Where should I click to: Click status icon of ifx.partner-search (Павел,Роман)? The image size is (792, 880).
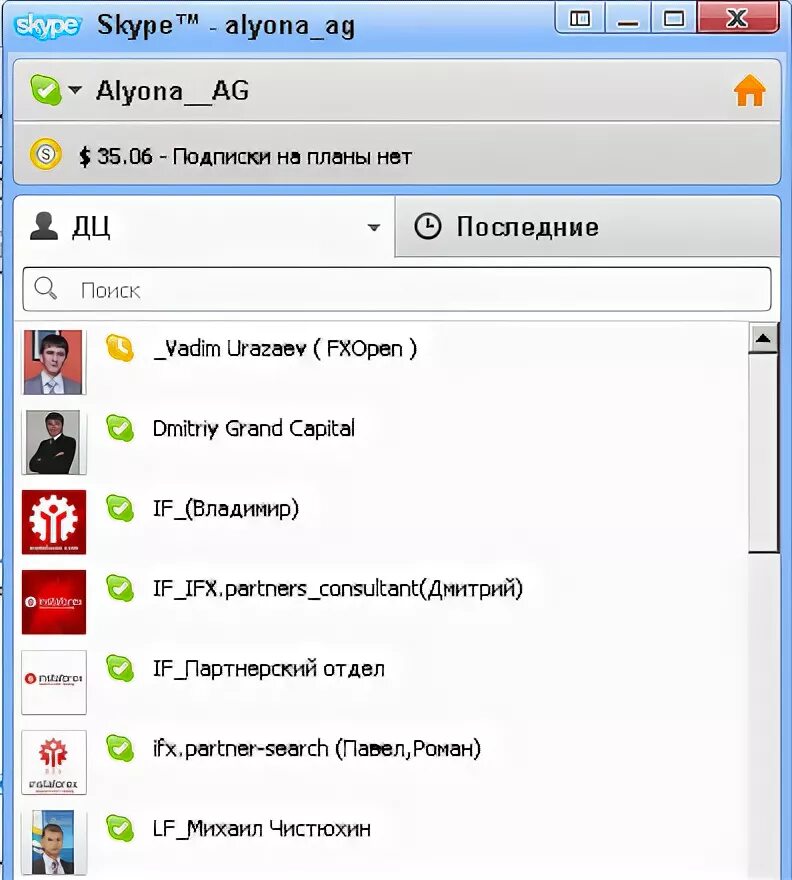coord(120,749)
